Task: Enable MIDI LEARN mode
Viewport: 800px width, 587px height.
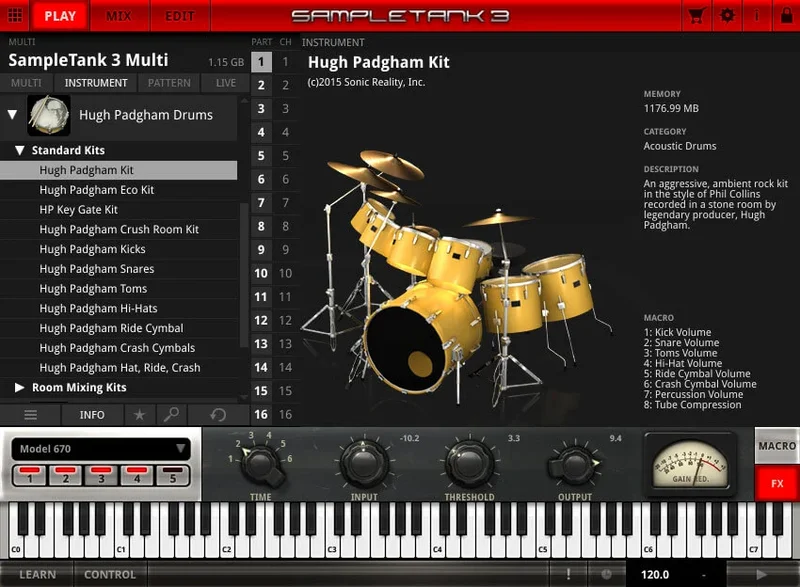Action: (x=37, y=574)
